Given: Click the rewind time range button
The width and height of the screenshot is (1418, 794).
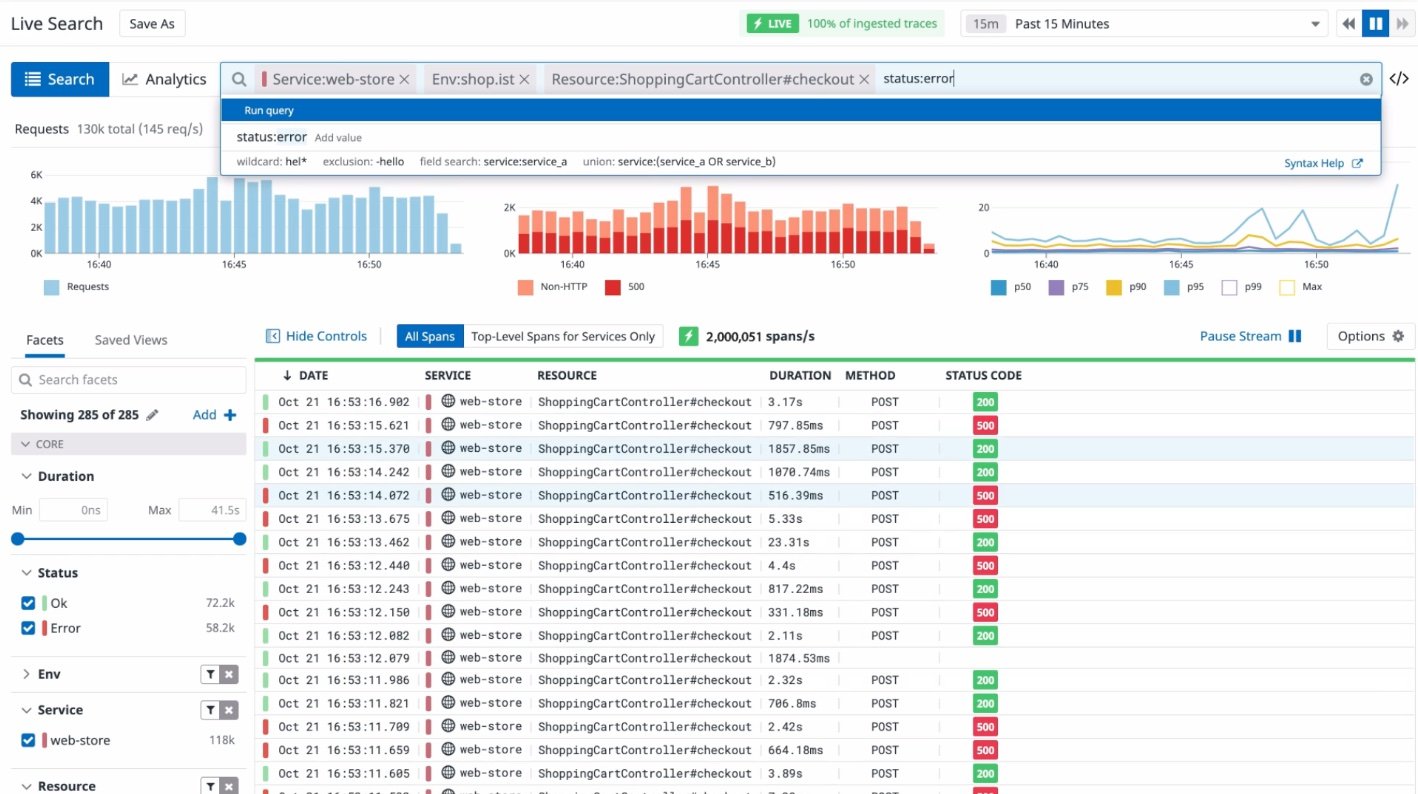Looking at the screenshot, I should click(1349, 24).
